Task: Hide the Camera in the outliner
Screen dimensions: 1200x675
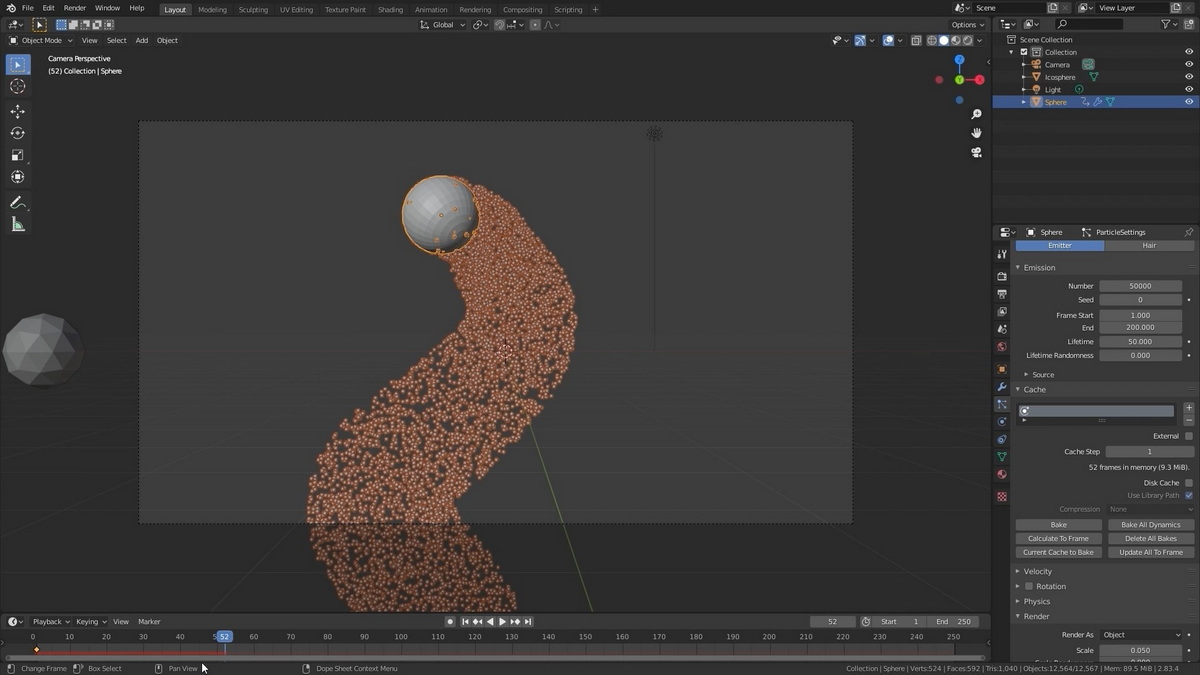Action: [x=1189, y=64]
